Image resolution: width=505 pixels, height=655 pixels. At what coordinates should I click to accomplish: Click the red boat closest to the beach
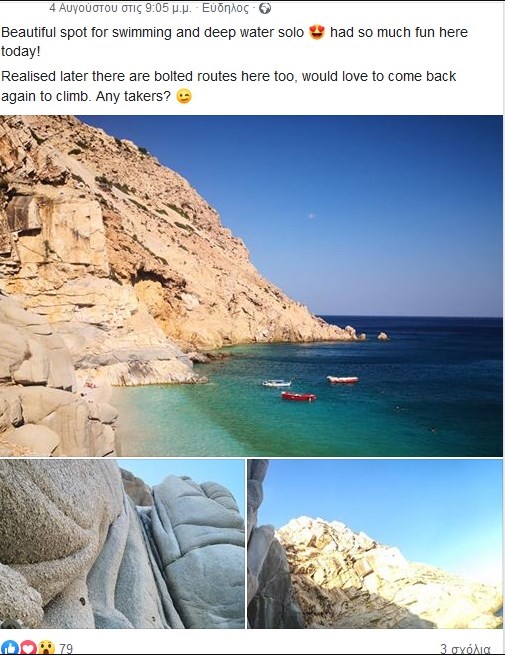pyautogui.click(x=299, y=396)
